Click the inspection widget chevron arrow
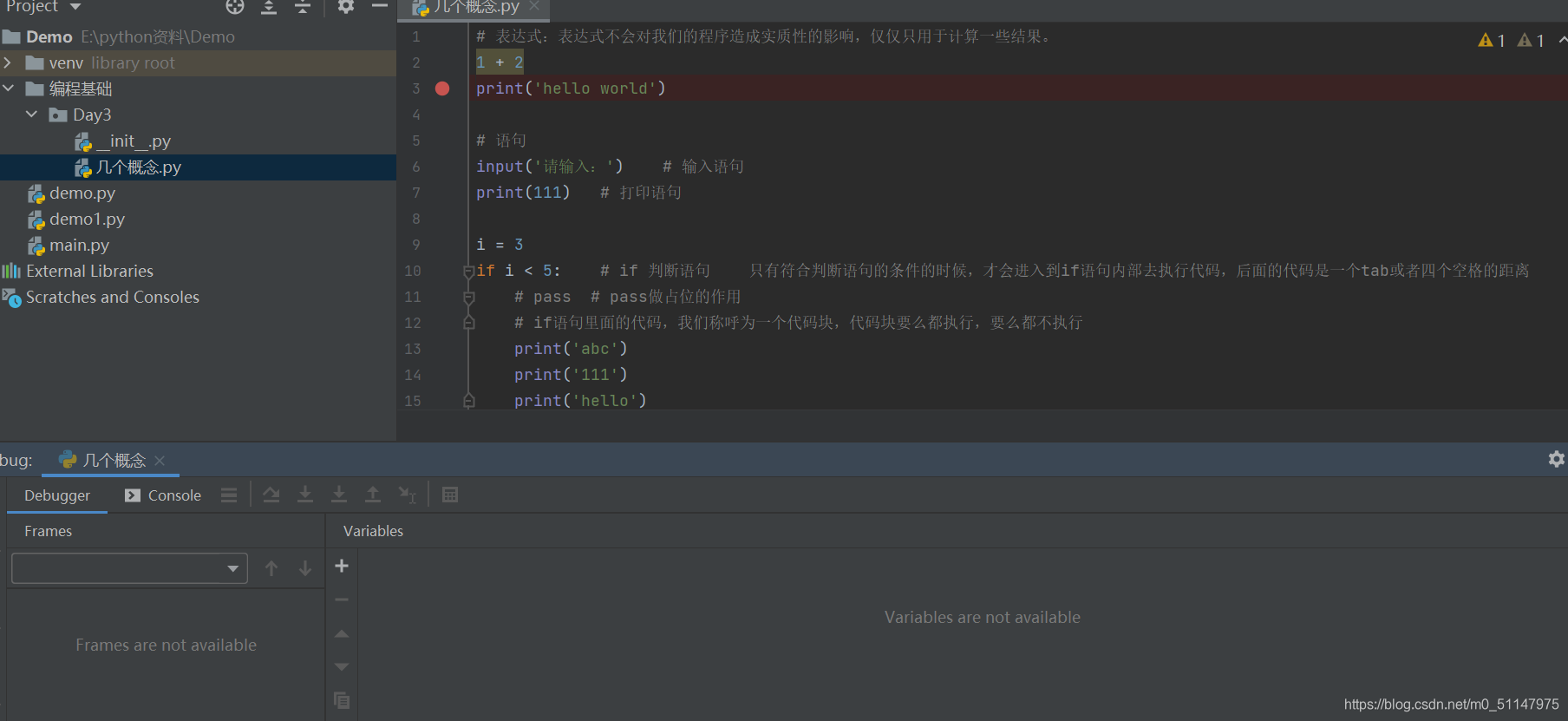This screenshot has height=721, width=1568. (x=1562, y=40)
